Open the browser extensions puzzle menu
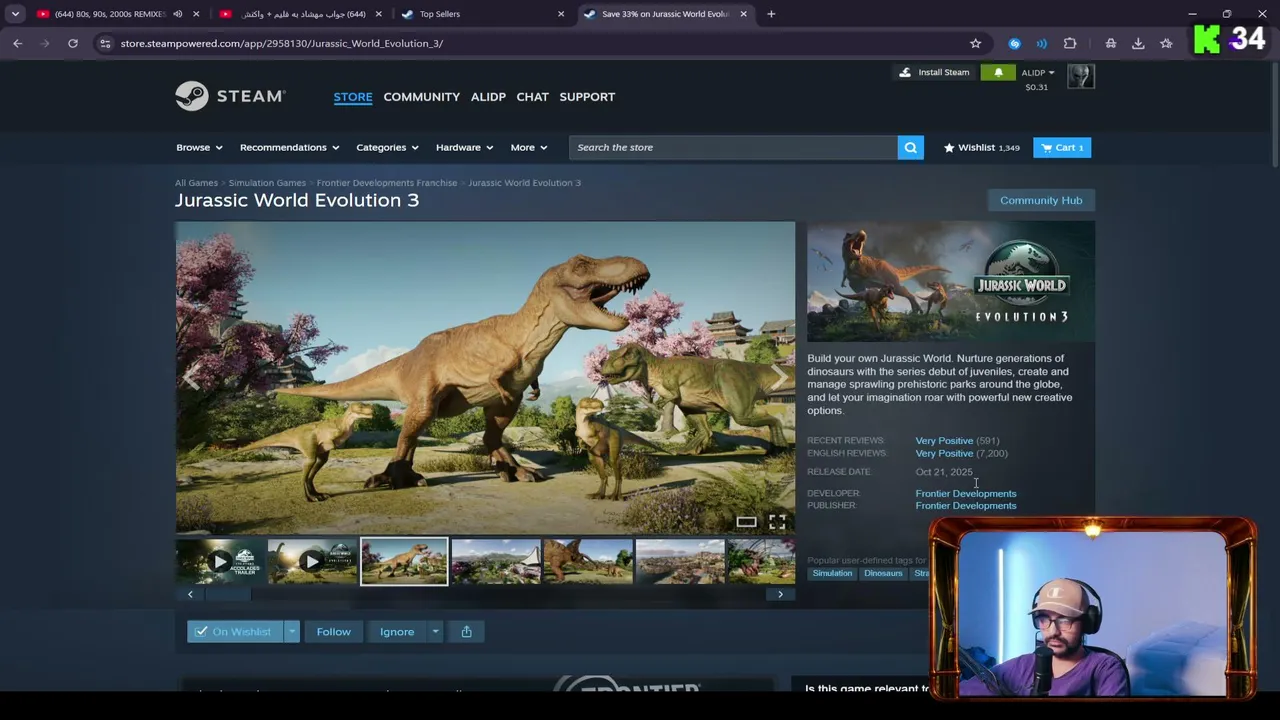This screenshot has height=720, width=1280. [x=1070, y=43]
